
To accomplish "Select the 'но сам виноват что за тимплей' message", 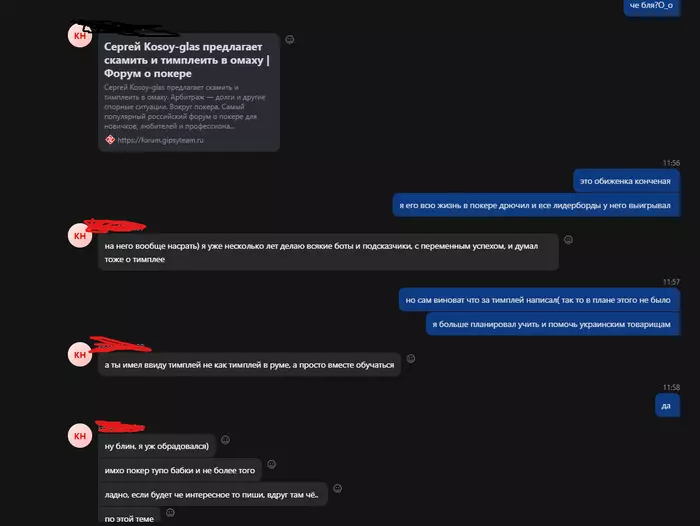I will pos(539,300).
